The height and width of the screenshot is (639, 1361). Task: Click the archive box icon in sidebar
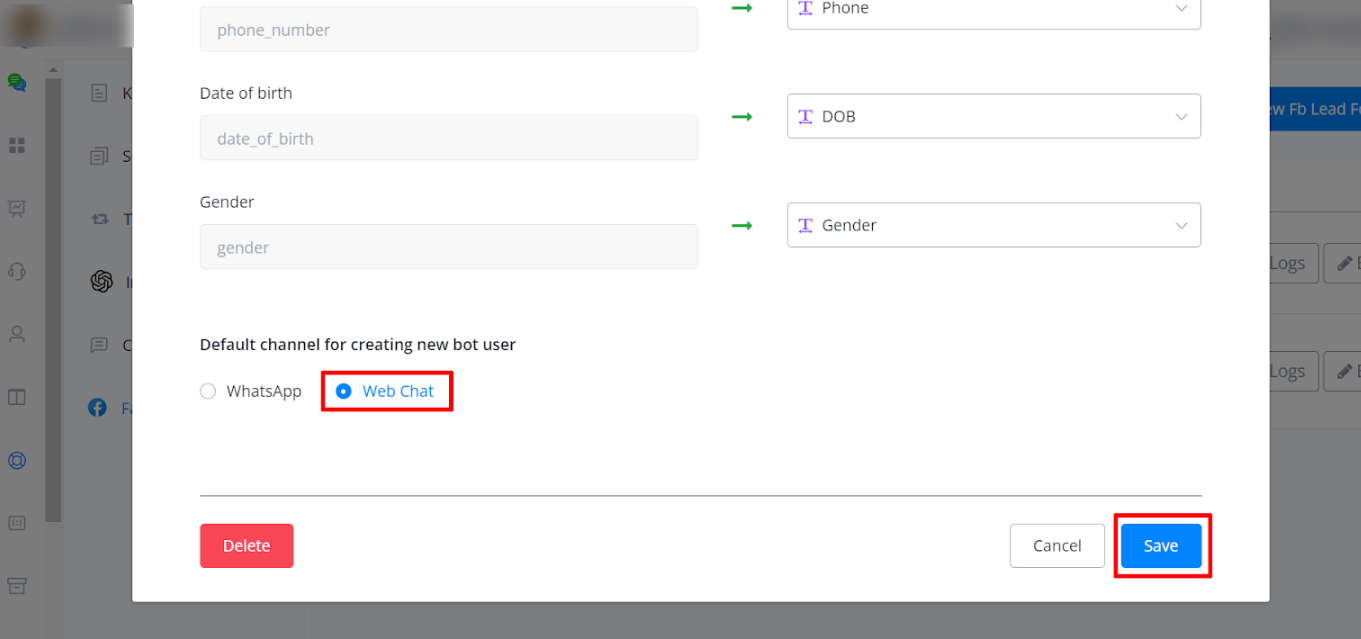tap(17, 585)
